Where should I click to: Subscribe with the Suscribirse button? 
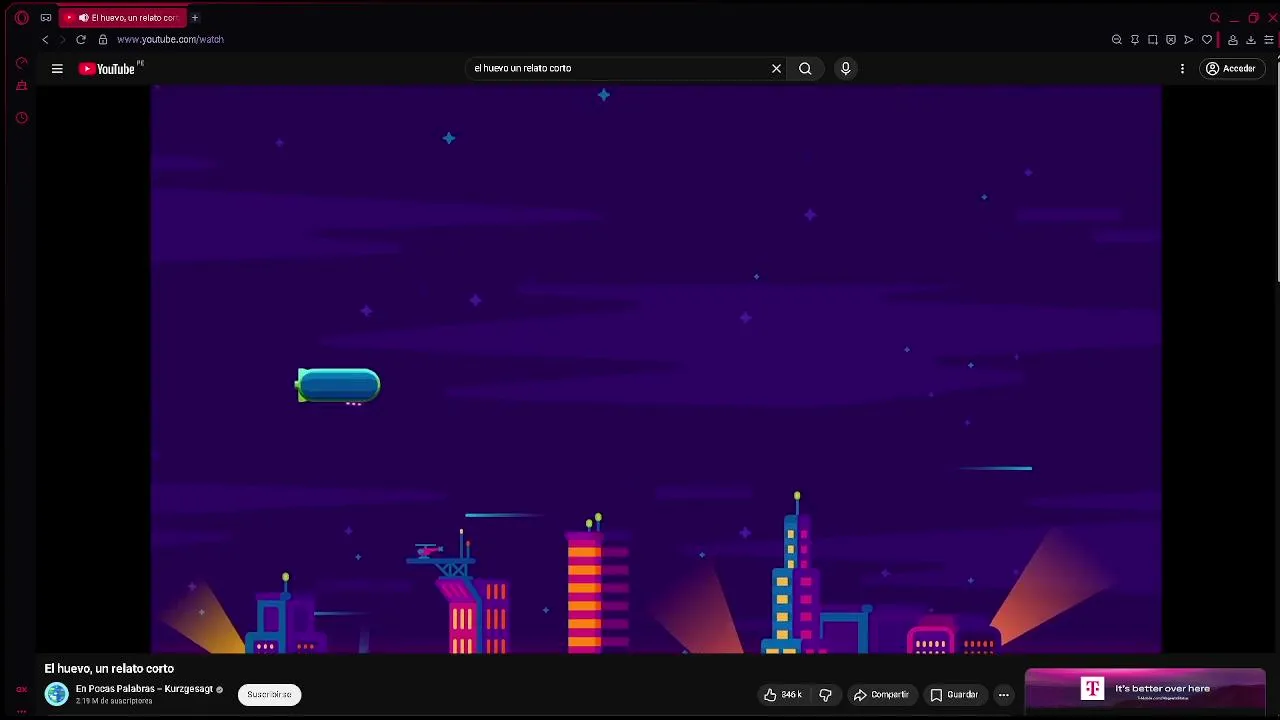pyautogui.click(x=269, y=694)
